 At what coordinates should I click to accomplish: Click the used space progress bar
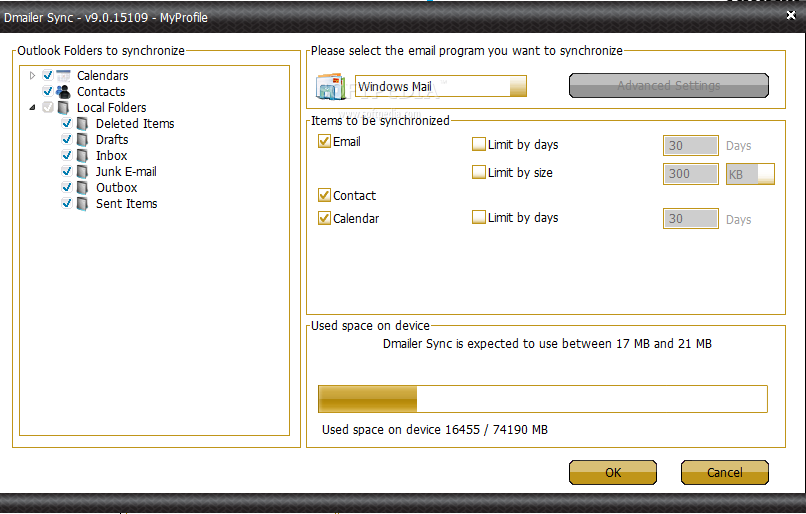click(x=543, y=399)
